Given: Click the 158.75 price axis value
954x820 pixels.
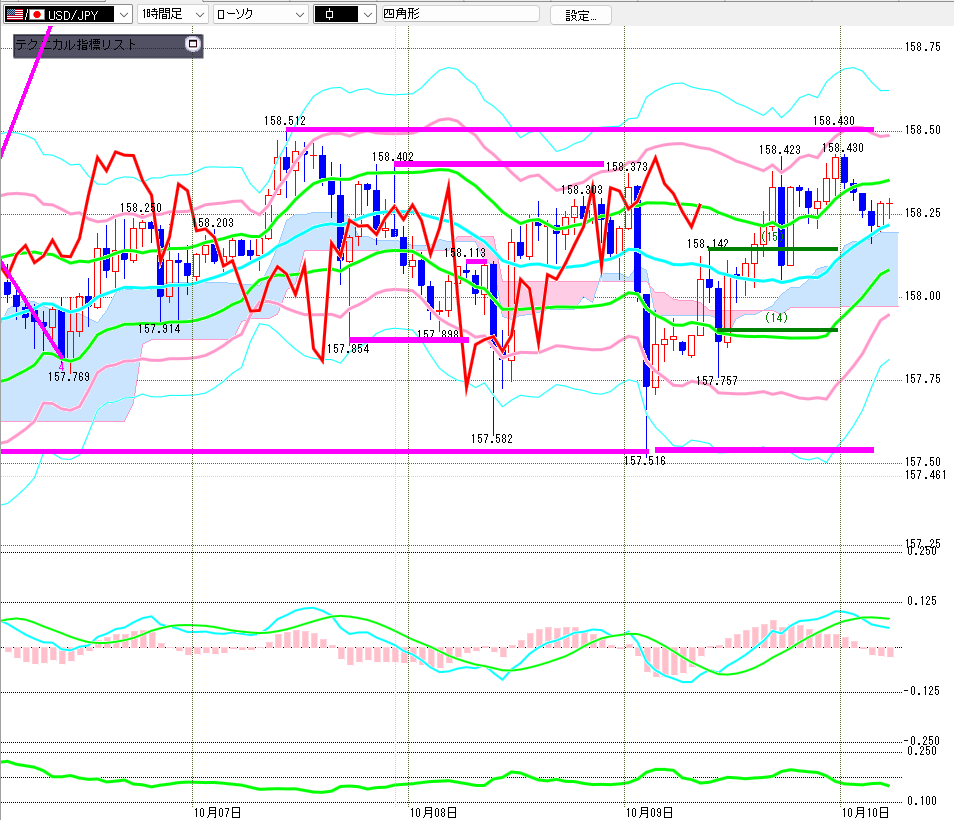Looking at the screenshot, I should tap(922, 47).
